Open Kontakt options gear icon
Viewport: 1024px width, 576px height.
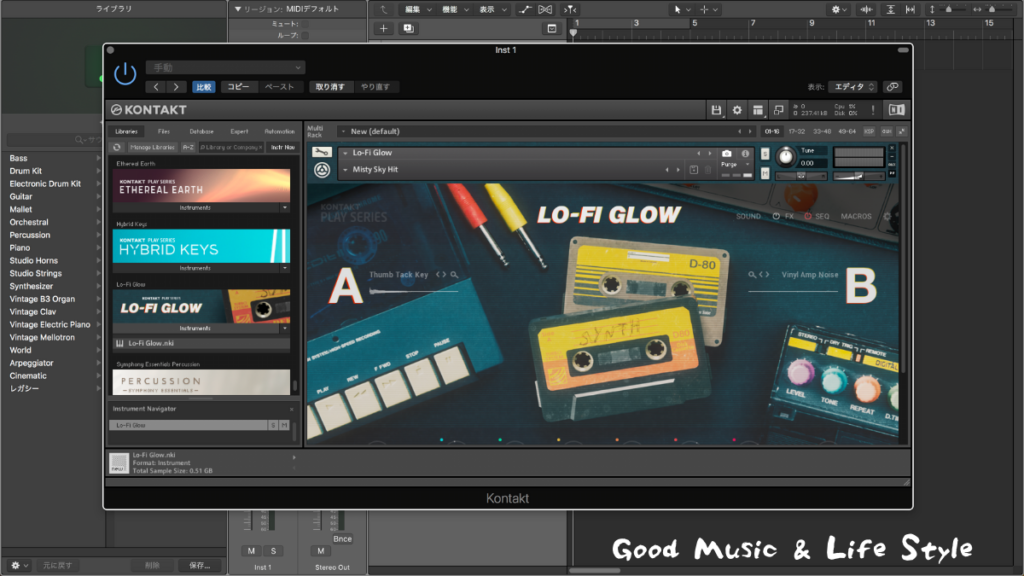pyautogui.click(x=737, y=110)
